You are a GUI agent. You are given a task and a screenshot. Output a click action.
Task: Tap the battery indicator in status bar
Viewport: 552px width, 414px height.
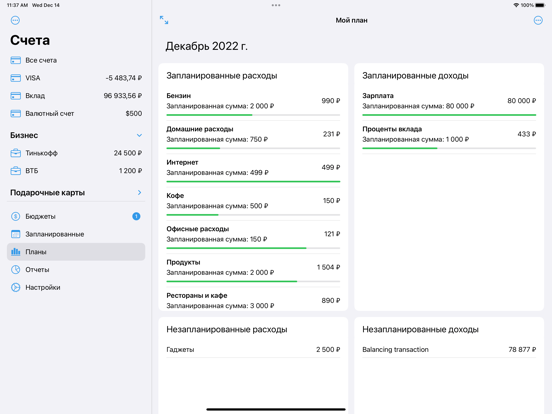click(540, 5)
